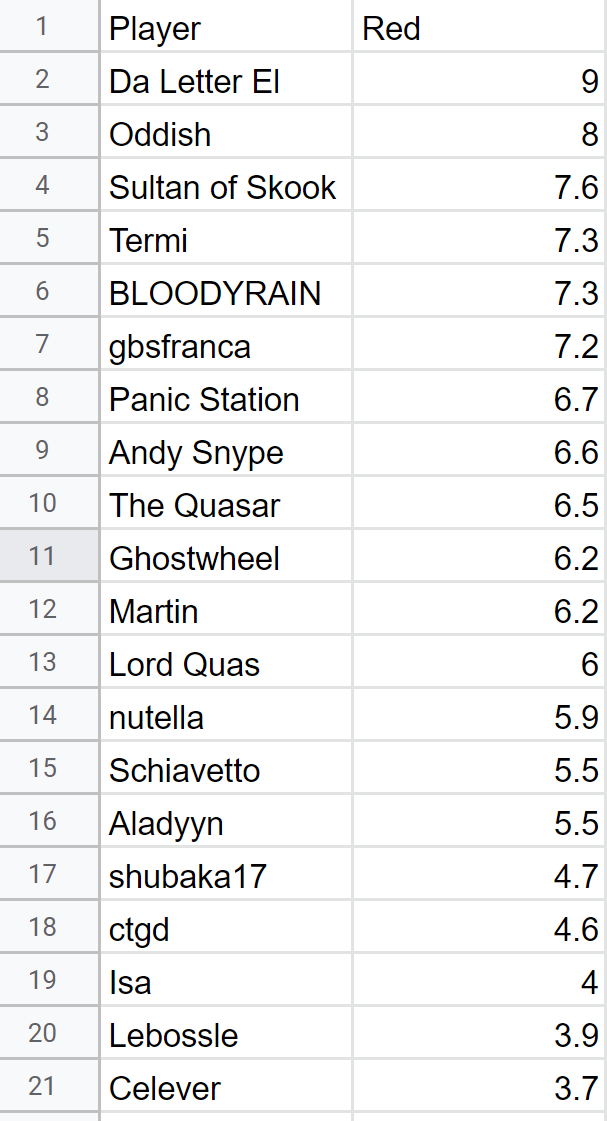
Task: Click the score 9 cell
Action: tap(478, 81)
